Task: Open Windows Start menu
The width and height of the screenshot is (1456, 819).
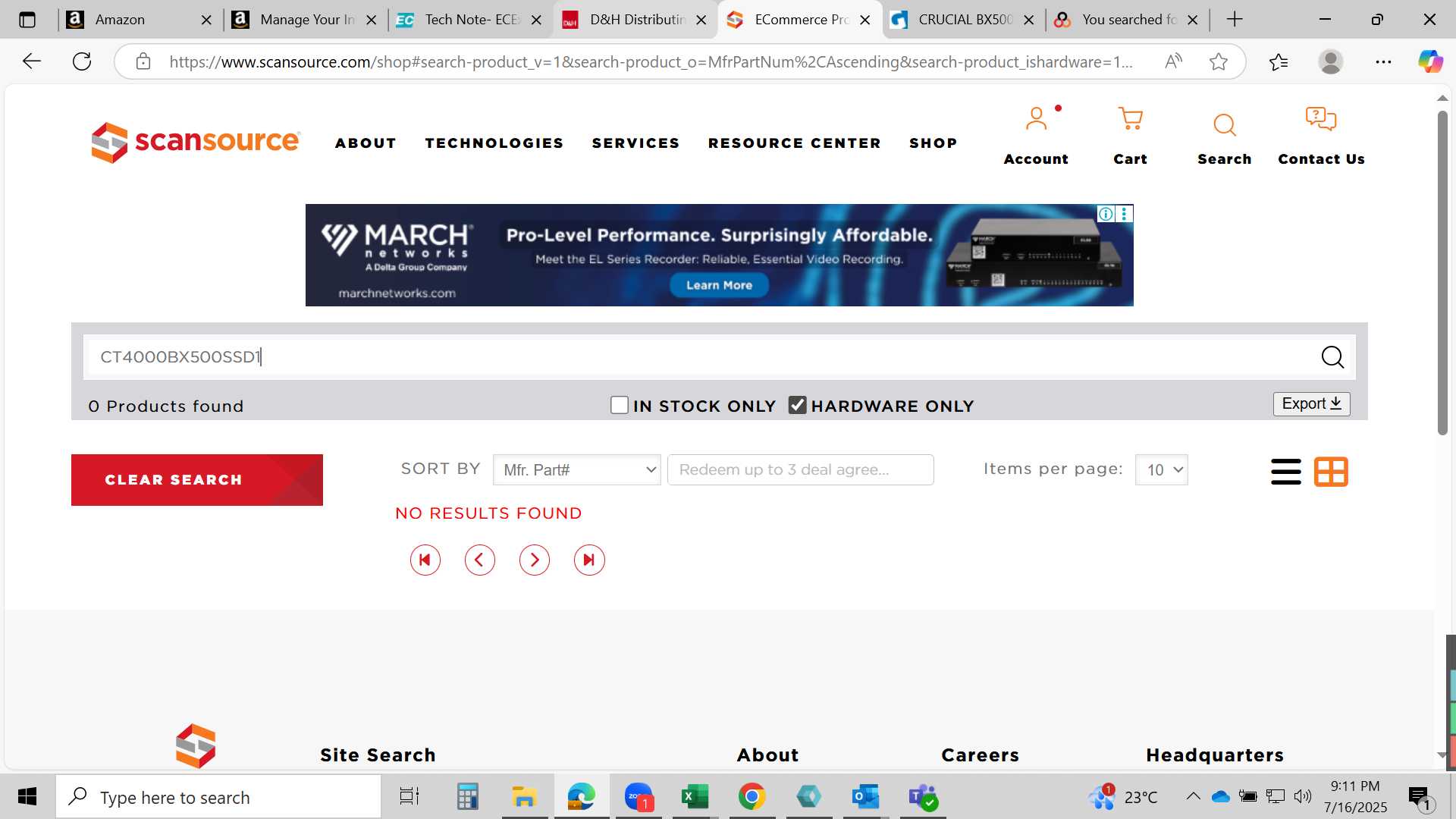Action: coord(27,796)
